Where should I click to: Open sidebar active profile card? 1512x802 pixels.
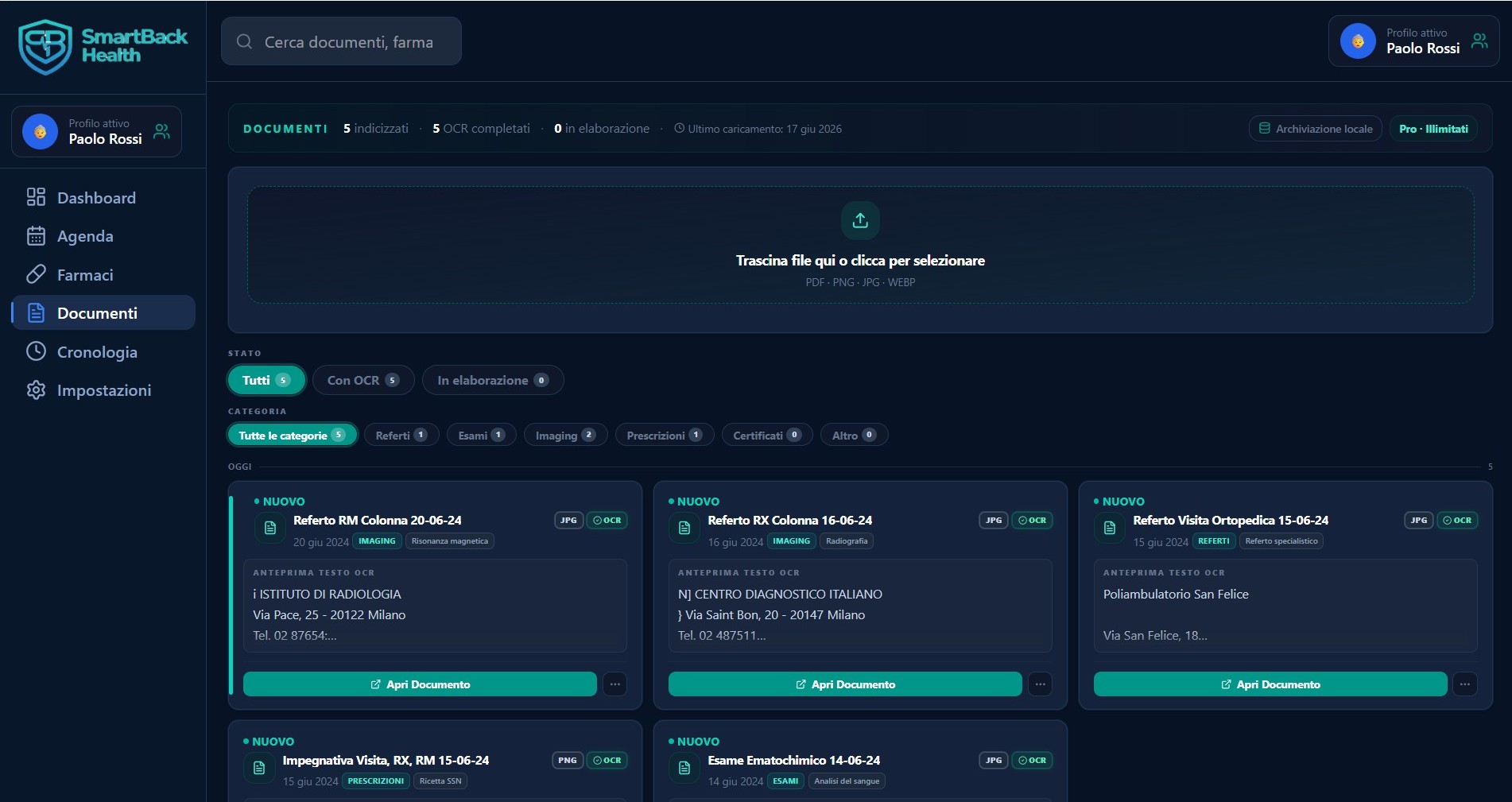[x=96, y=132]
